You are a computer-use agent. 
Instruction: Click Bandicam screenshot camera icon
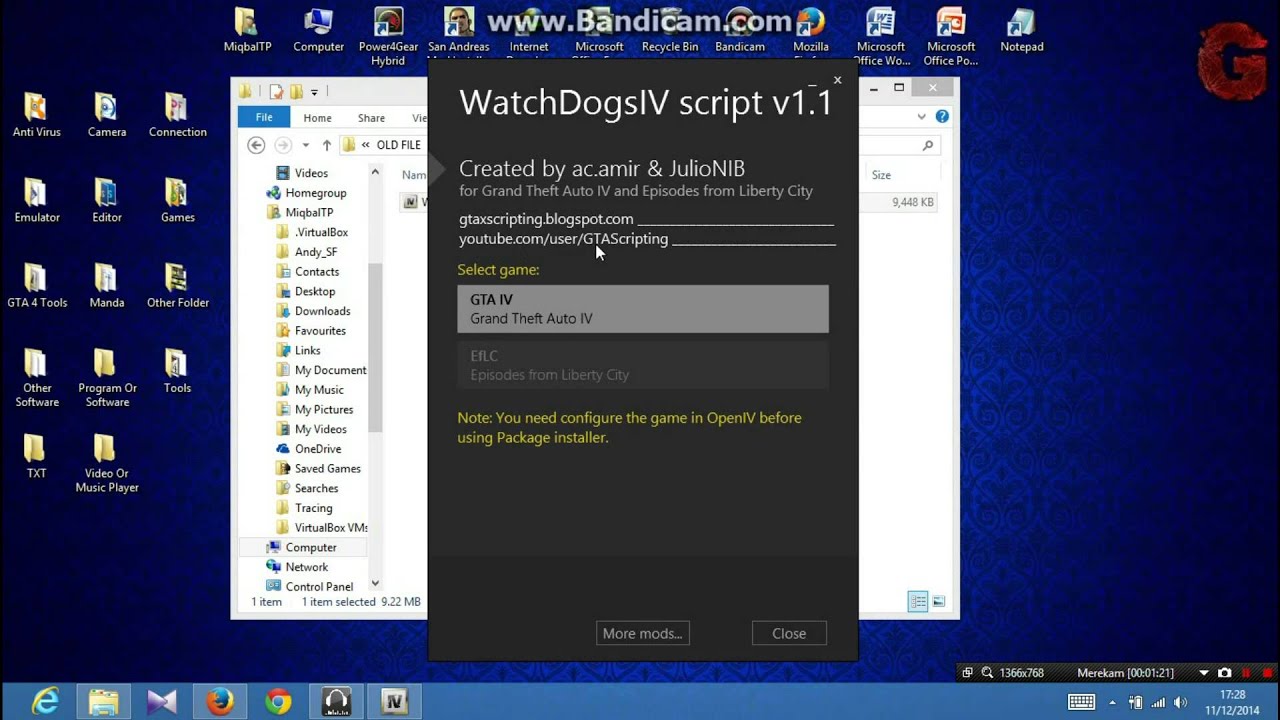pos(1225,673)
